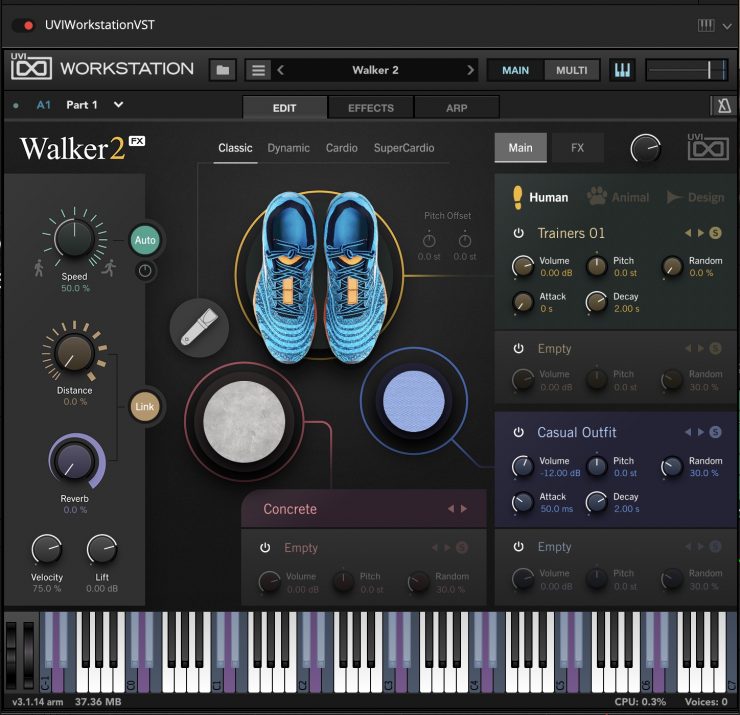Select next Concrete surface with right arrow

tap(463, 509)
